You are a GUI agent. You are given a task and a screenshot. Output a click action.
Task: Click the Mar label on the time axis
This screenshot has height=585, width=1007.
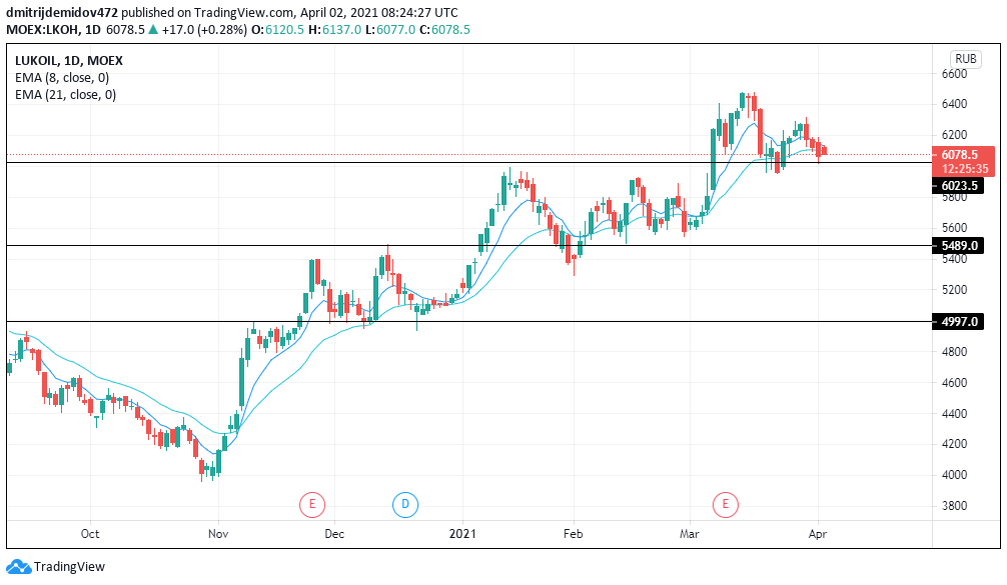pos(690,534)
